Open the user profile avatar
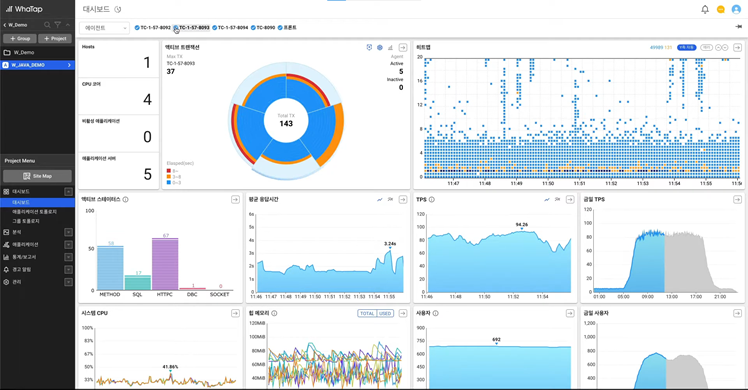The height and width of the screenshot is (390, 748). coord(736,9)
